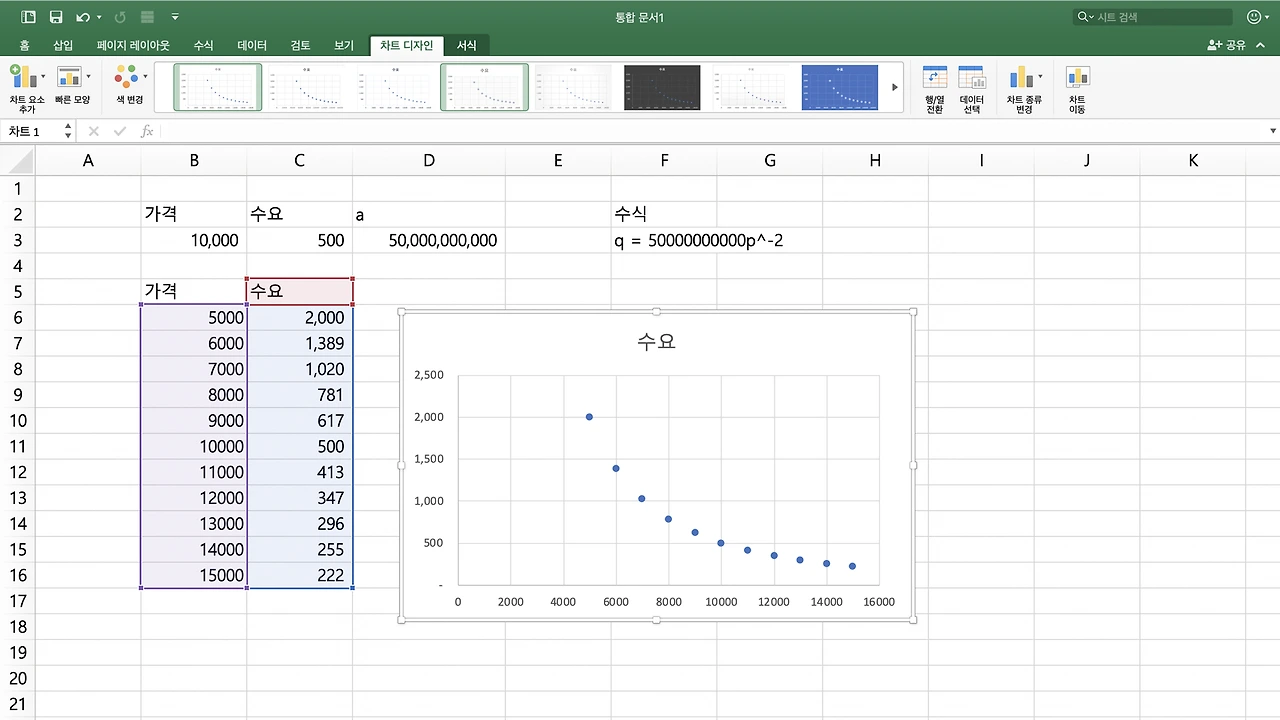Viewport: 1280px width, 720px height.
Task: Open the Name Box stepper showing 차트 1
Action: (x=68, y=131)
